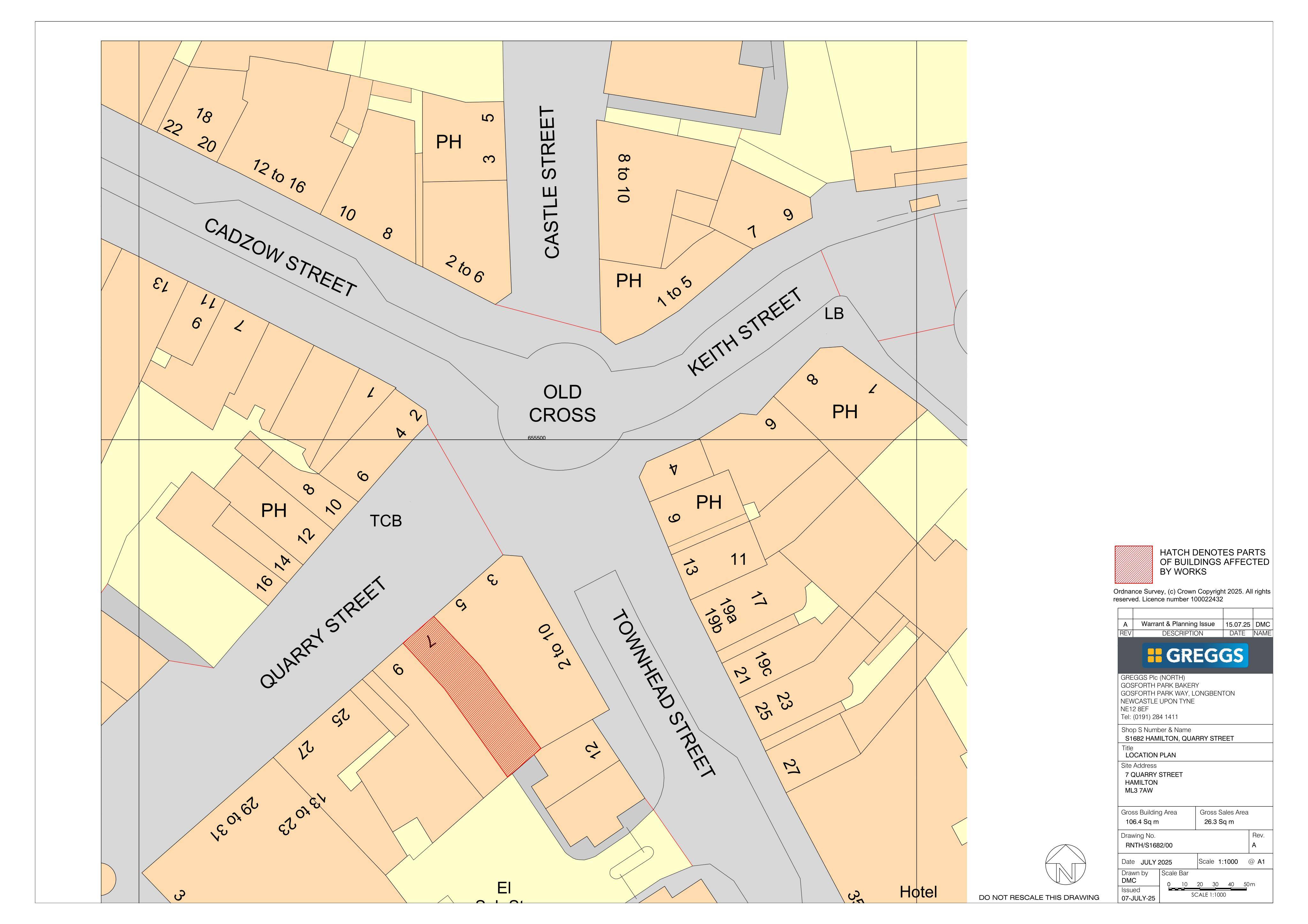Click 'S1682 HAMILTON, QUARRY STREET' shop name
Image resolution: width=1308 pixels, height=924 pixels.
click(x=1179, y=738)
